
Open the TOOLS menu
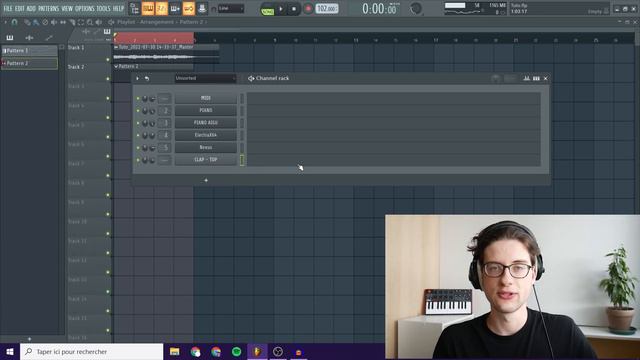coord(103,8)
